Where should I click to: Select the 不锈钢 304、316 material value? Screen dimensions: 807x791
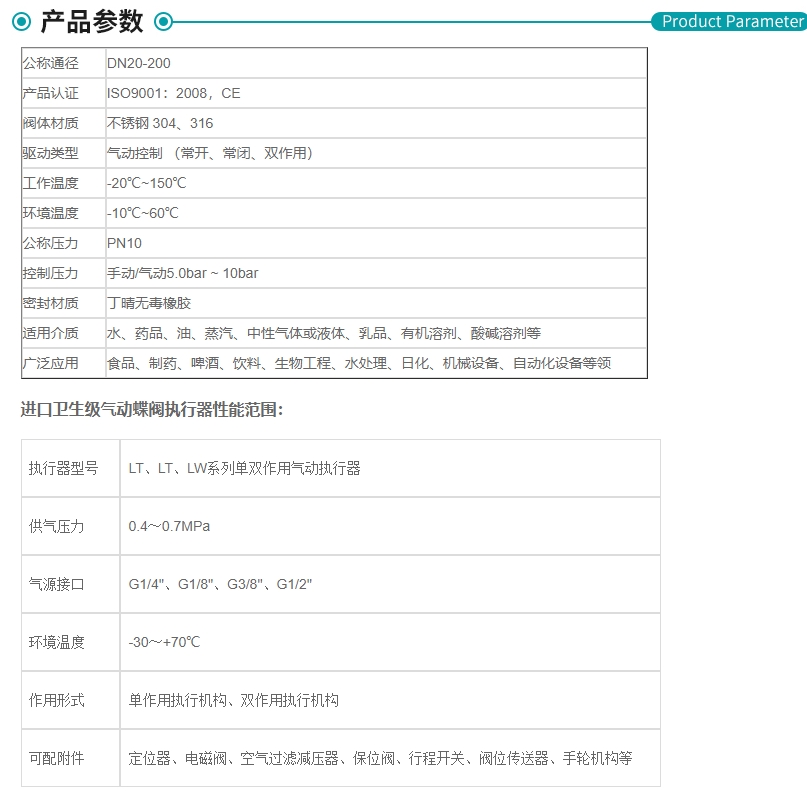[160, 123]
